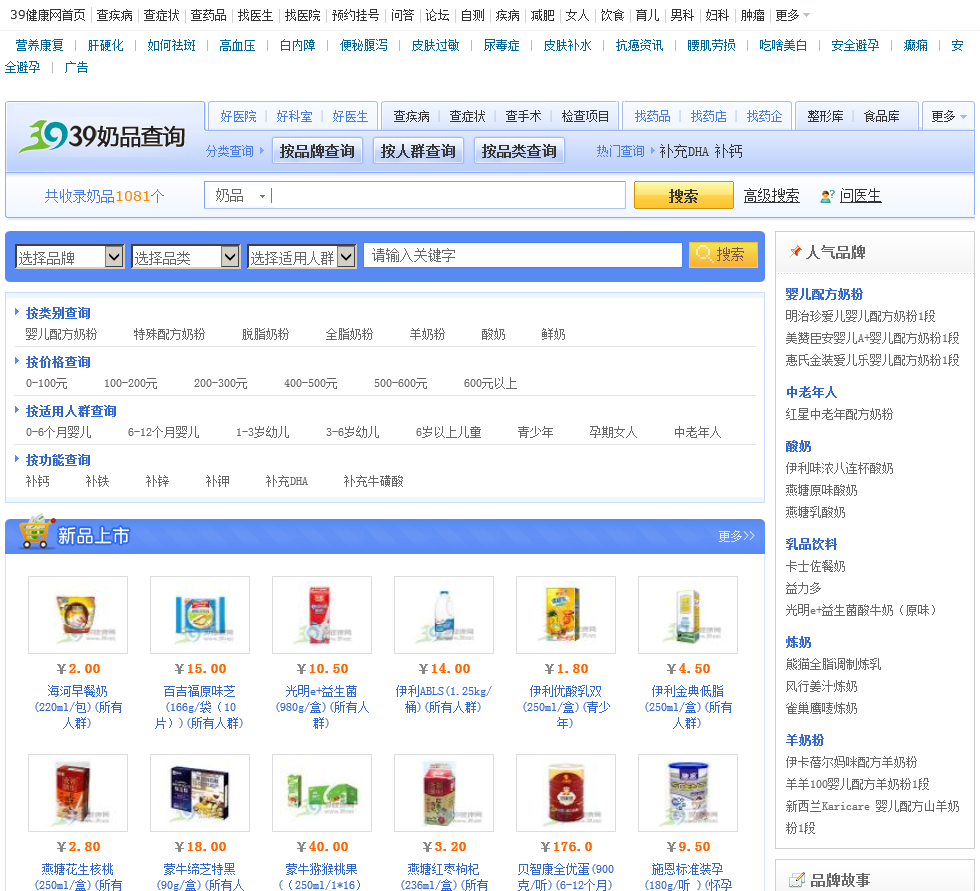980x891 pixels.
Task: Open the 选择品类 dropdown
Action: click(x=186, y=257)
